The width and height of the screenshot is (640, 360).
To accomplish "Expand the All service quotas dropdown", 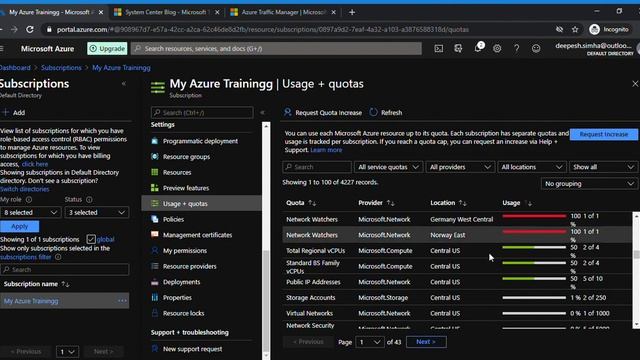I will coord(388,167).
